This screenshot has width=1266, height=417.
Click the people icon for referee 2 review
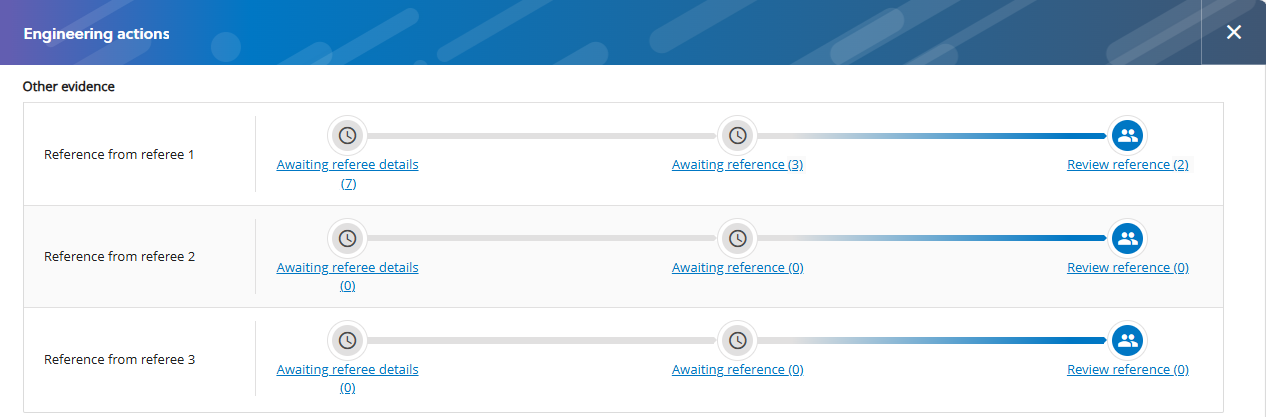(x=1128, y=238)
